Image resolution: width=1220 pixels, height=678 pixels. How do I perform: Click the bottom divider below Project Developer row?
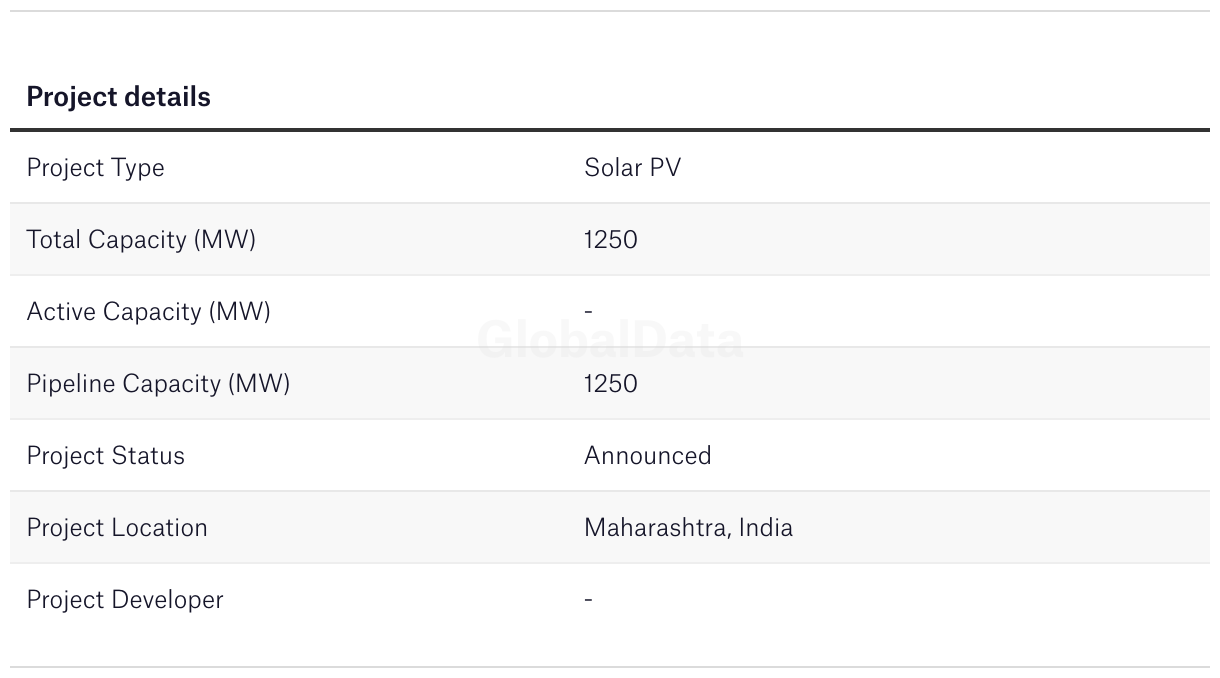[x=610, y=667]
